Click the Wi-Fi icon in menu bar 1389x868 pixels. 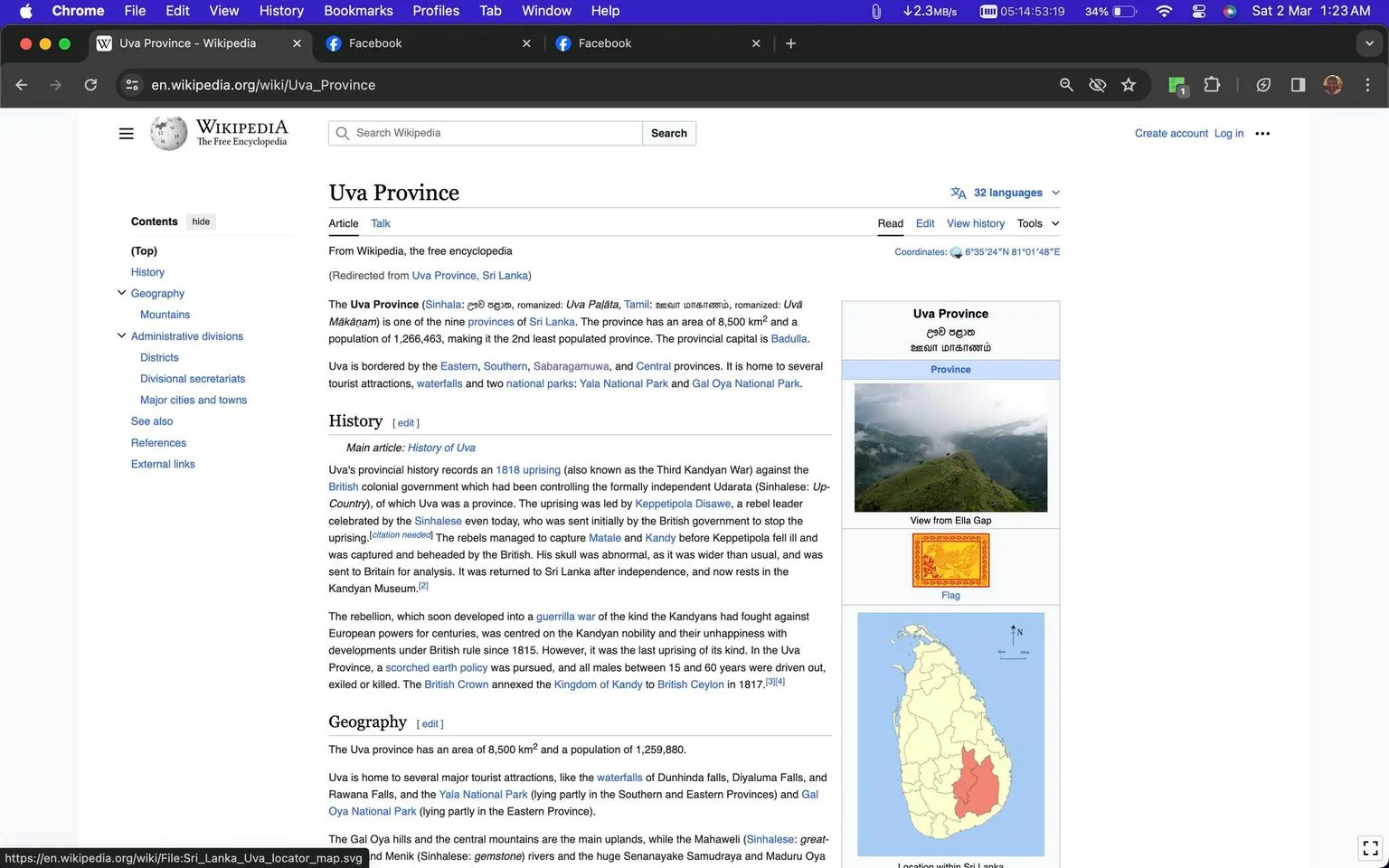[1164, 11]
